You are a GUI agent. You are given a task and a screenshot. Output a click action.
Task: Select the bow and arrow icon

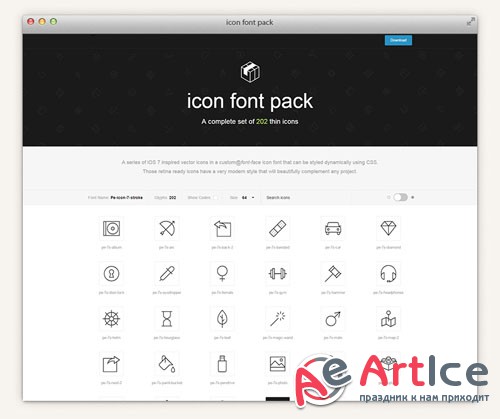167,228
